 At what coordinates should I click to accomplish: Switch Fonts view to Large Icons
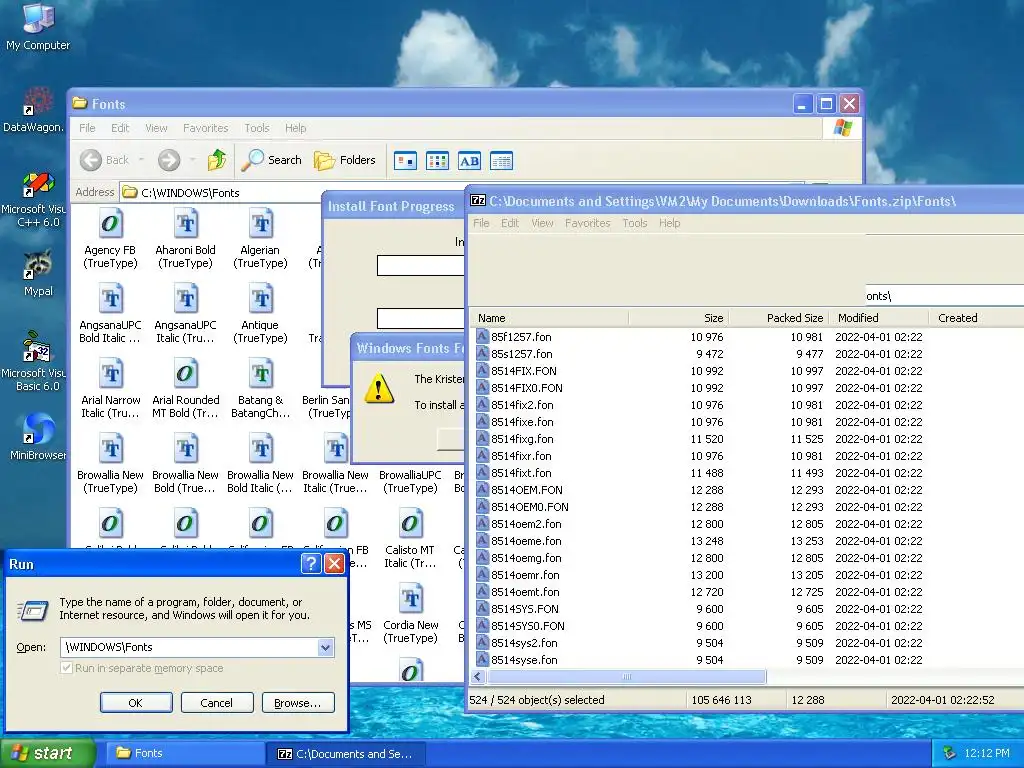[x=406, y=161]
